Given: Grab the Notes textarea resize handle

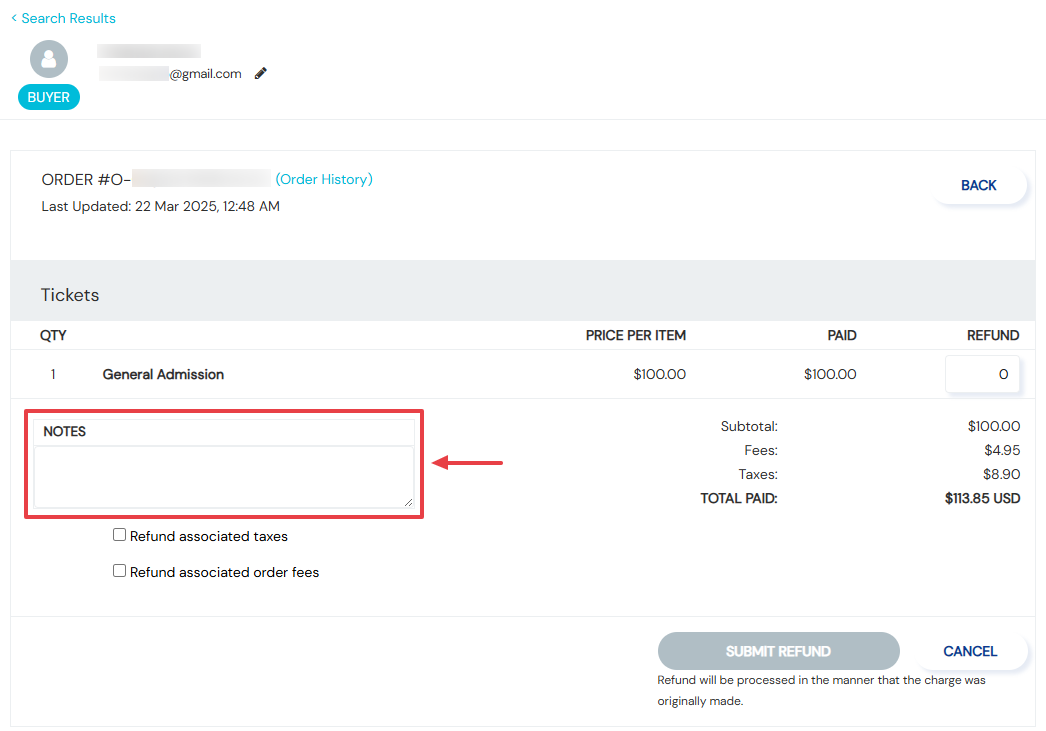Looking at the screenshot, I should [408, 502].
